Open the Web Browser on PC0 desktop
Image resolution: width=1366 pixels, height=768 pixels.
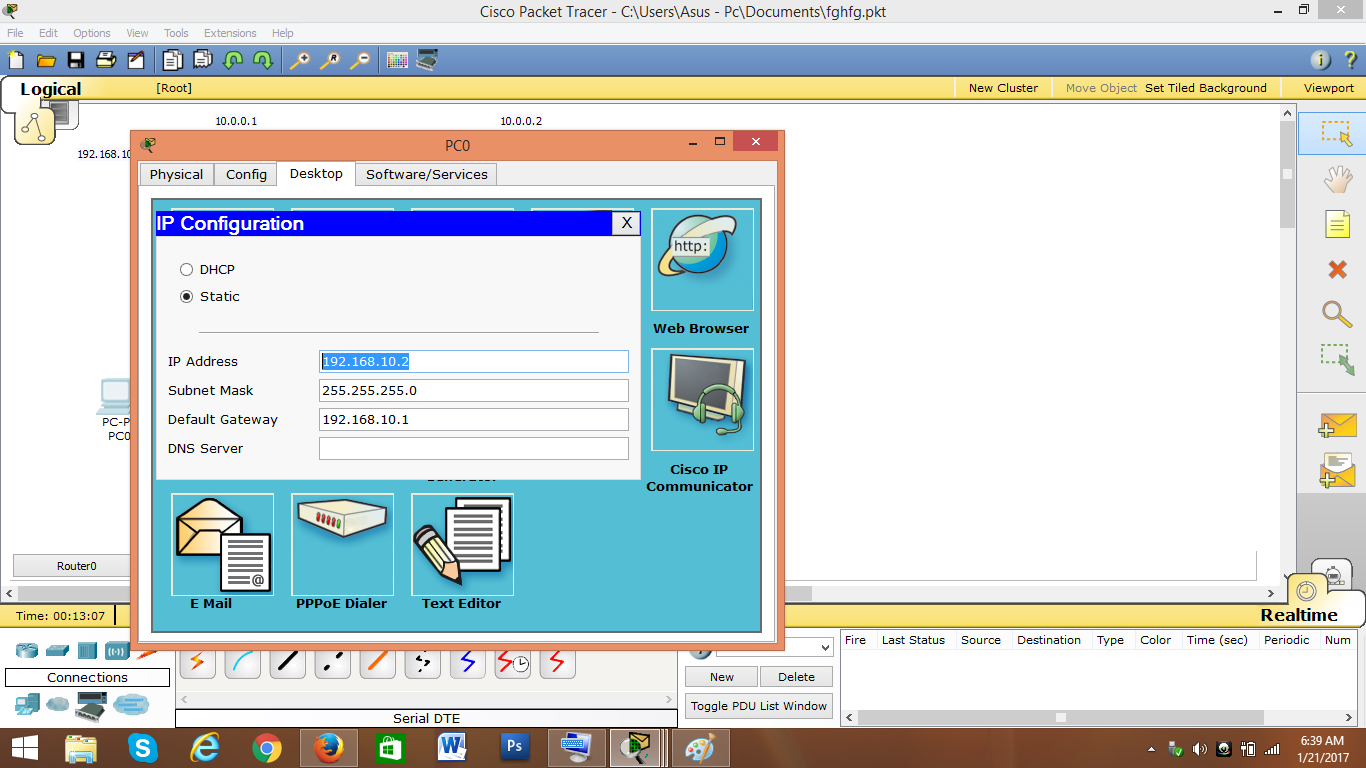pyautogui.click(x=701, y=260)
